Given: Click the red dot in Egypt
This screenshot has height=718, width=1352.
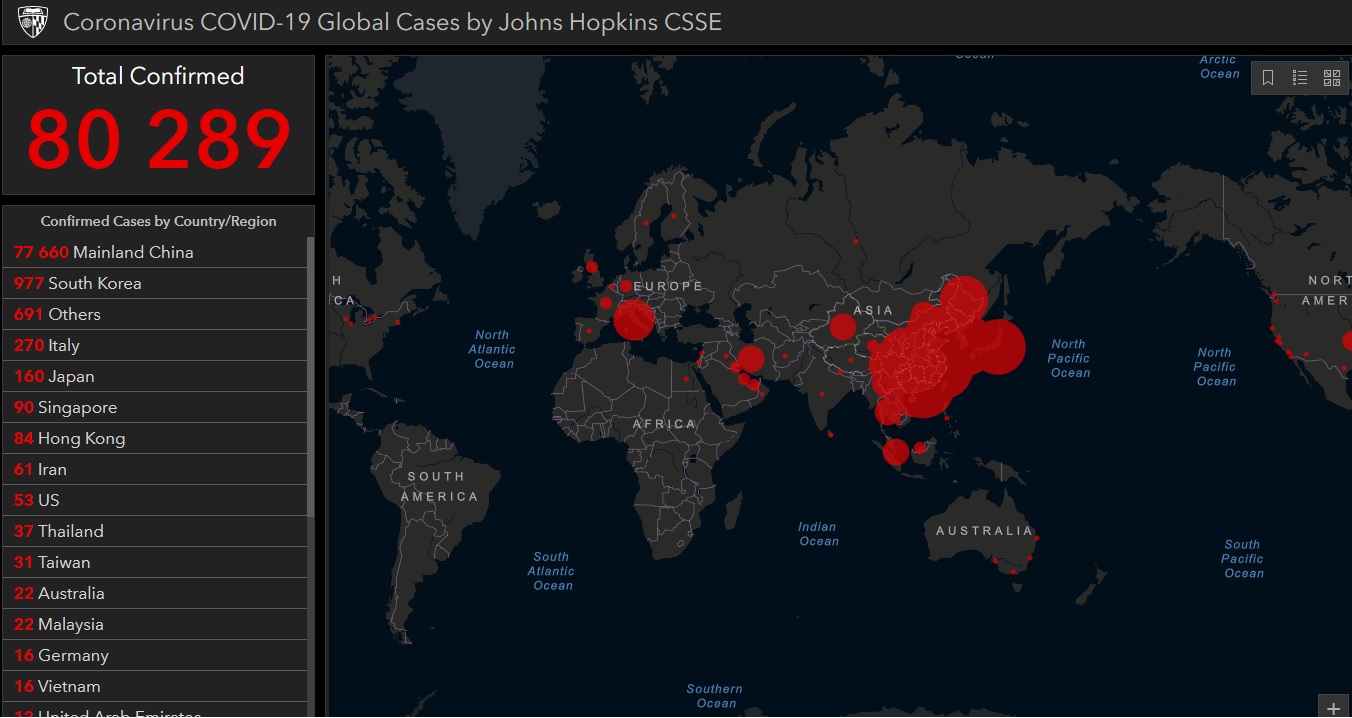Looking at the screenshot, I should click(x=686, y=378).
